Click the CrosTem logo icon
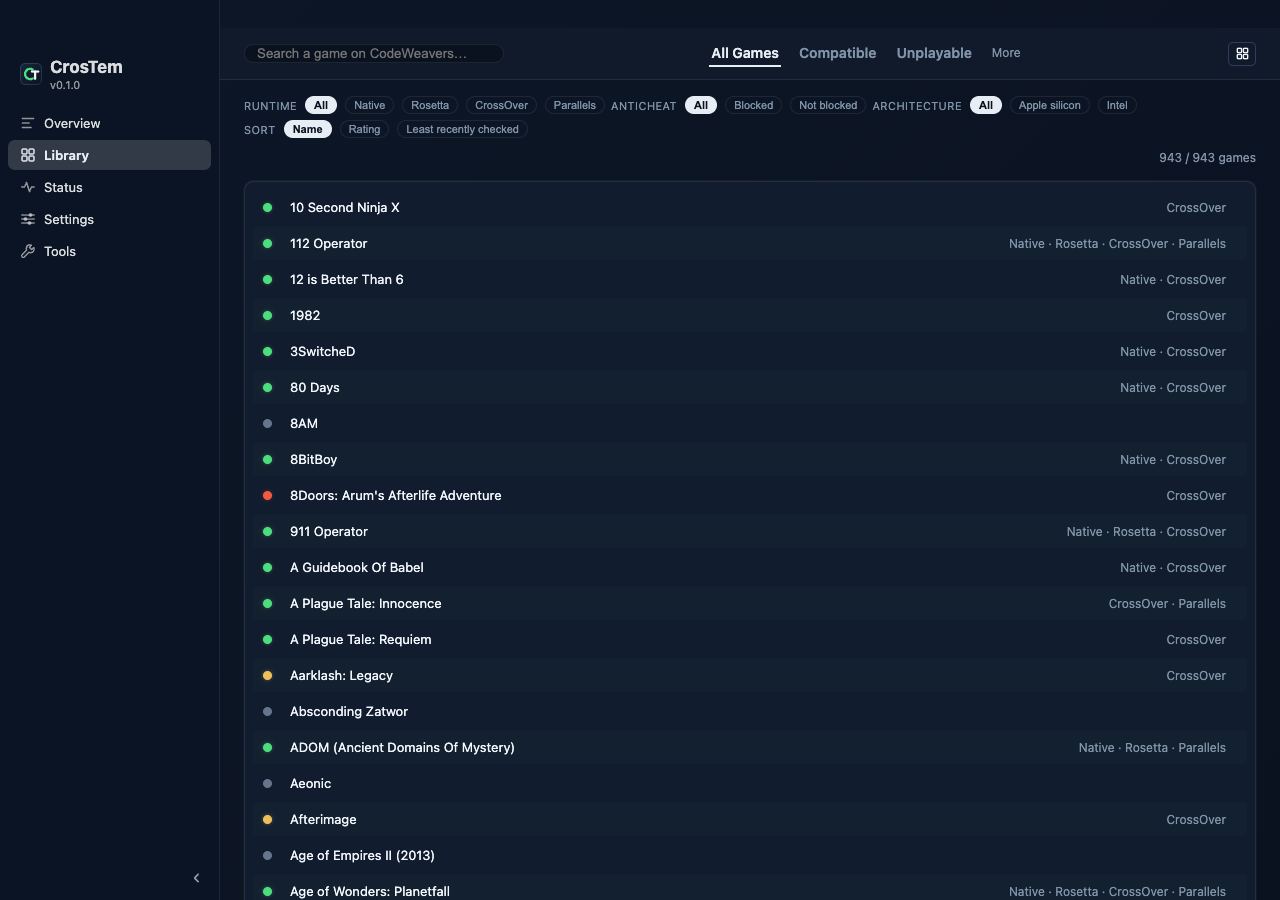 point(31,73)
